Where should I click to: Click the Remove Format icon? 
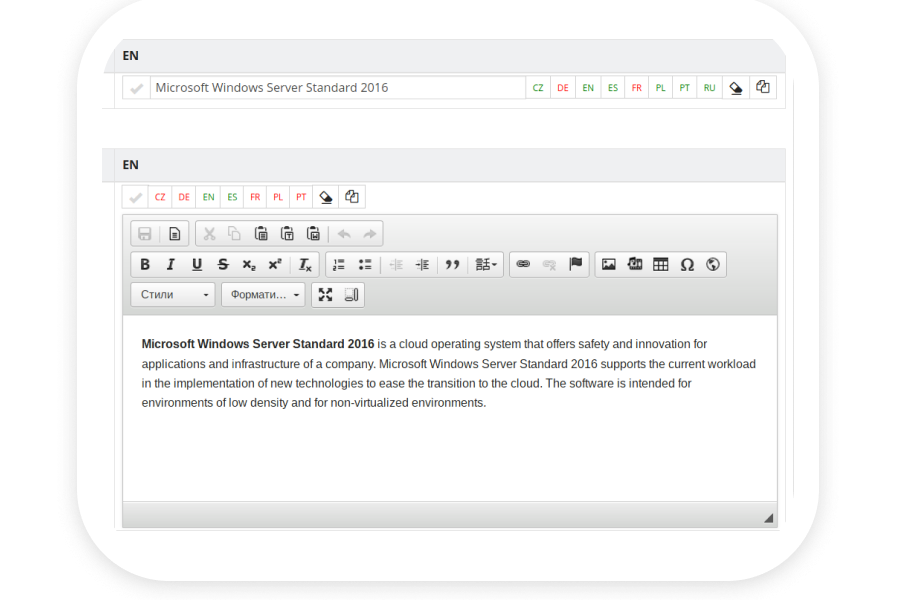(305, 264)
